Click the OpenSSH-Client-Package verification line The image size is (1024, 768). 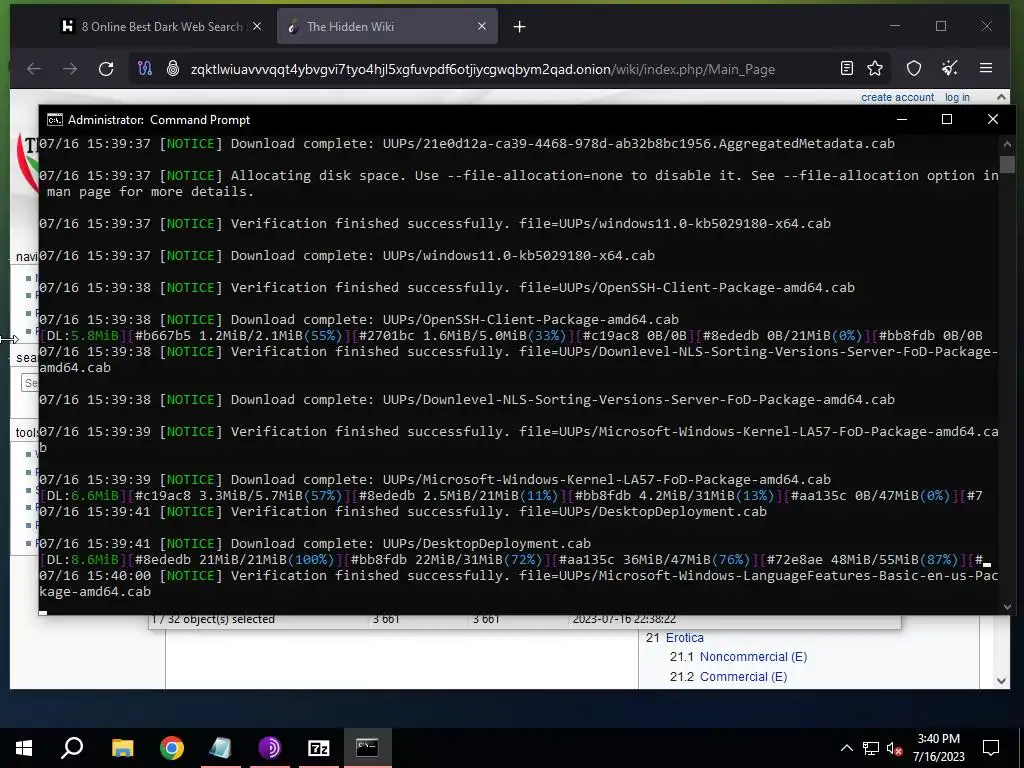pos(447,287)
